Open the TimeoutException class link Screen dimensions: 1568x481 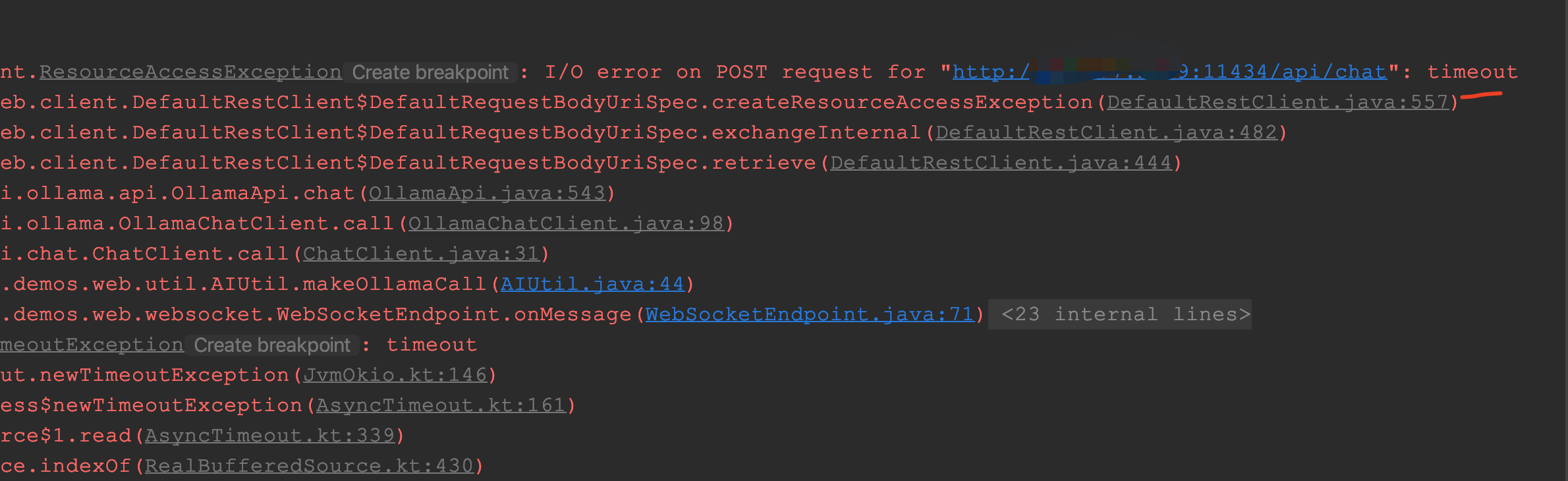tap(92, 345)
